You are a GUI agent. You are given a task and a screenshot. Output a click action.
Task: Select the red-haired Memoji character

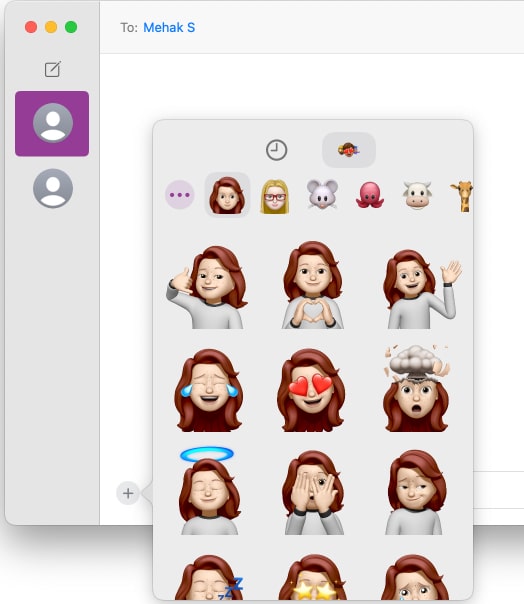click(x=227, y=195)
